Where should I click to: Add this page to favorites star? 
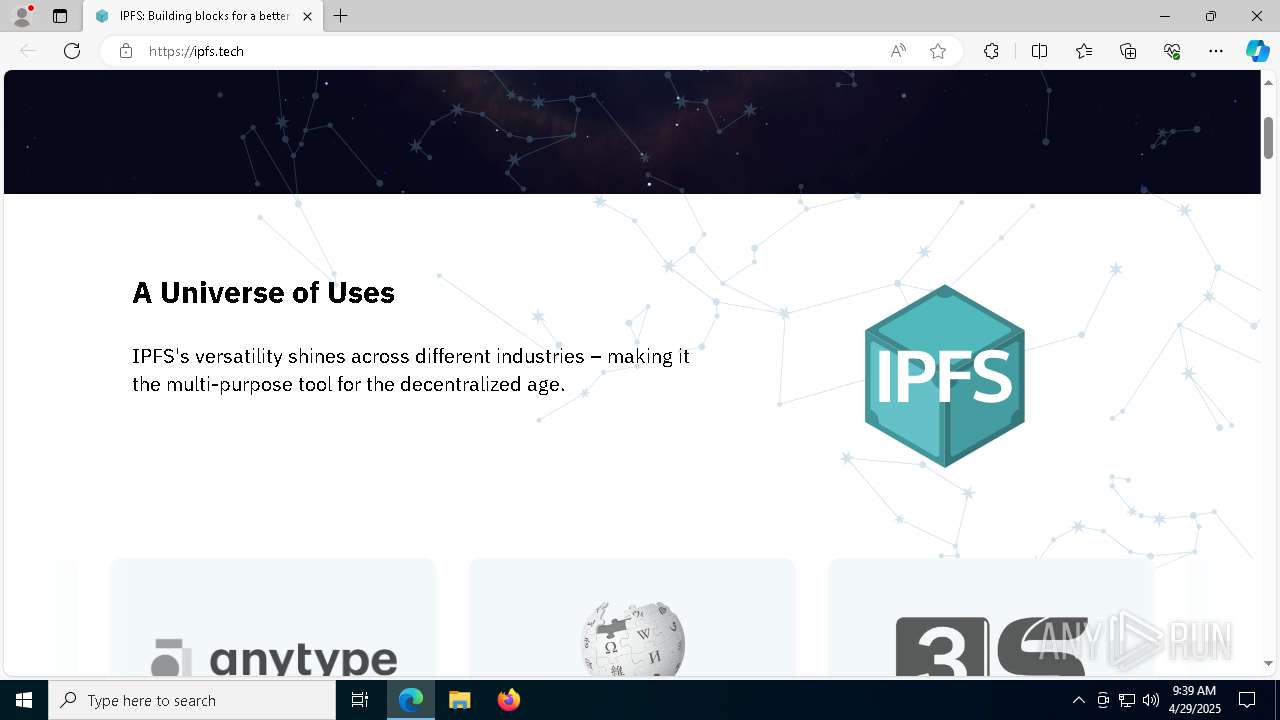938,51
